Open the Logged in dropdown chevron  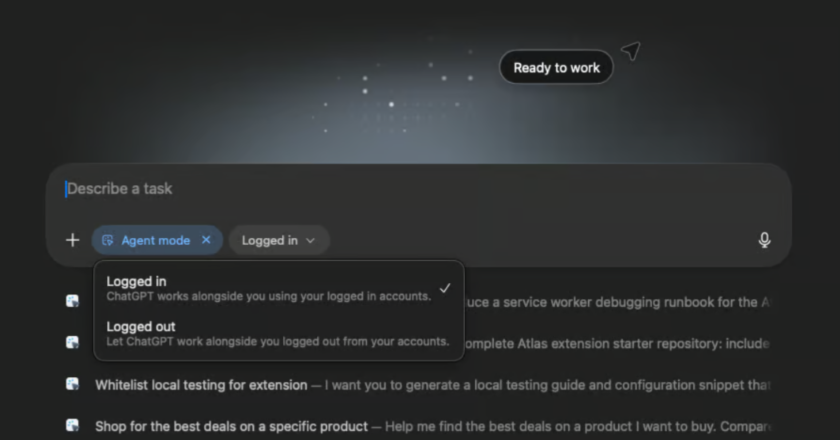(x=310, y=241)
